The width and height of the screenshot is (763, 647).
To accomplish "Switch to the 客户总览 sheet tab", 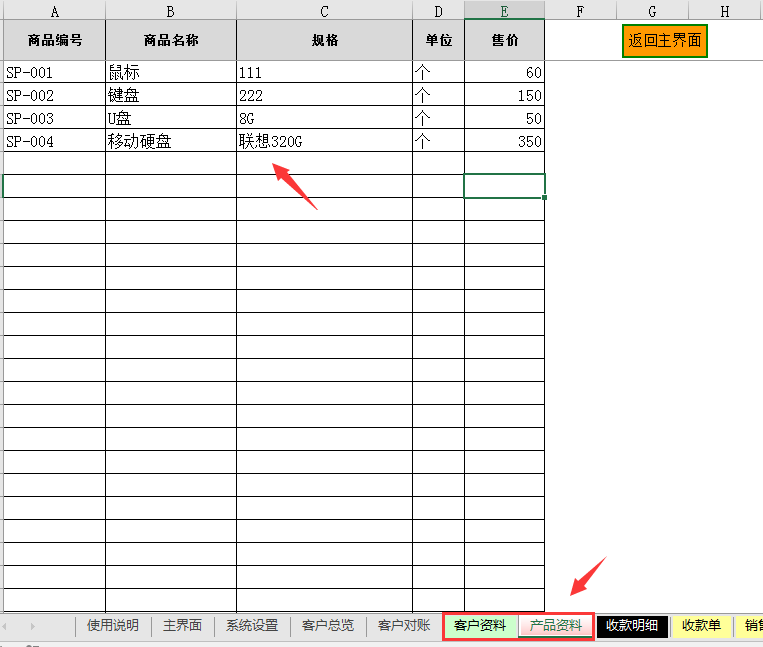I will coord(327,626).
